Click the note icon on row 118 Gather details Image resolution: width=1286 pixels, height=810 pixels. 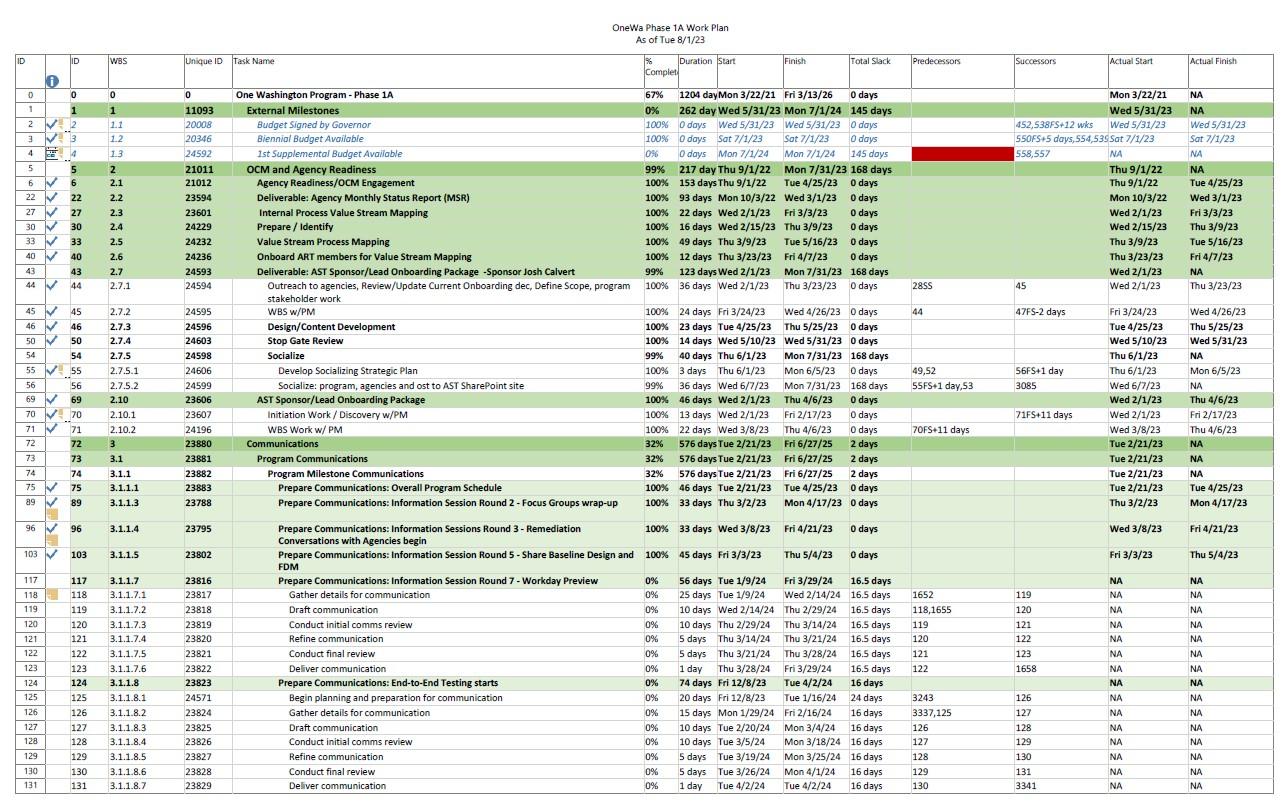52,594
